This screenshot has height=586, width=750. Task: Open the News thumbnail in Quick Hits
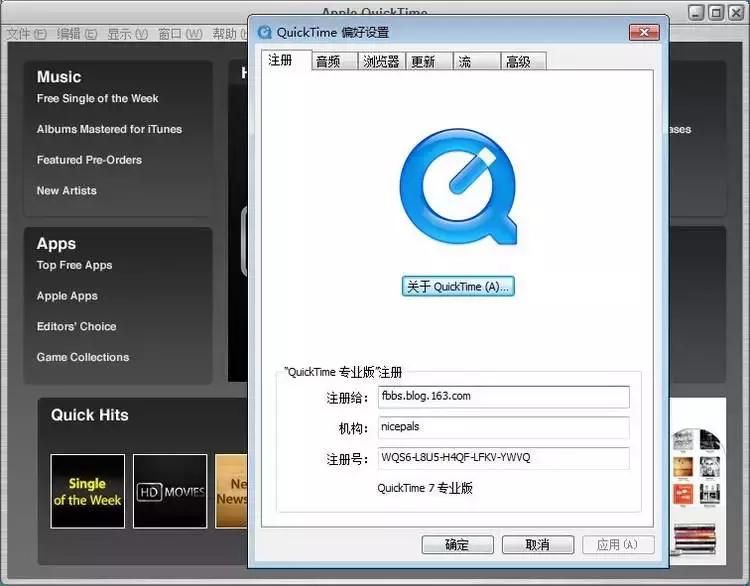232,491
